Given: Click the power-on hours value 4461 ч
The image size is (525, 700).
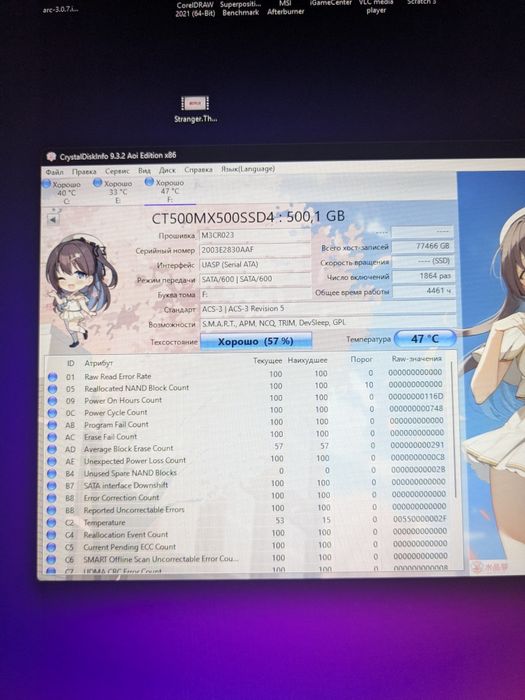Looking at the screenshot, I should point(423,291).
